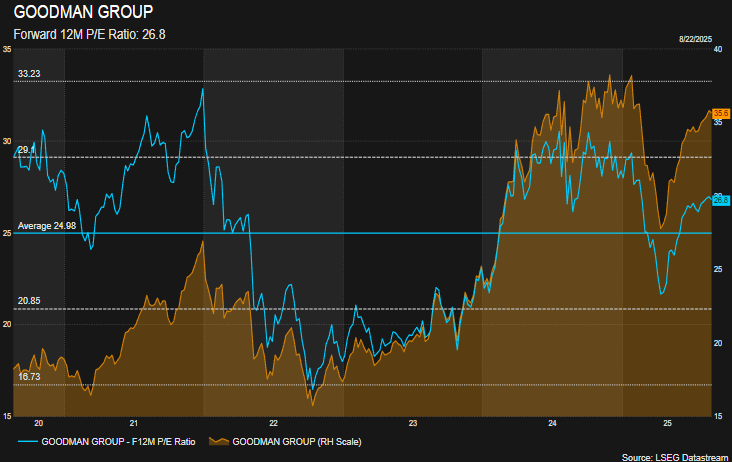
Task: Click the 16.73 lower band label
Action: (30, 377)
